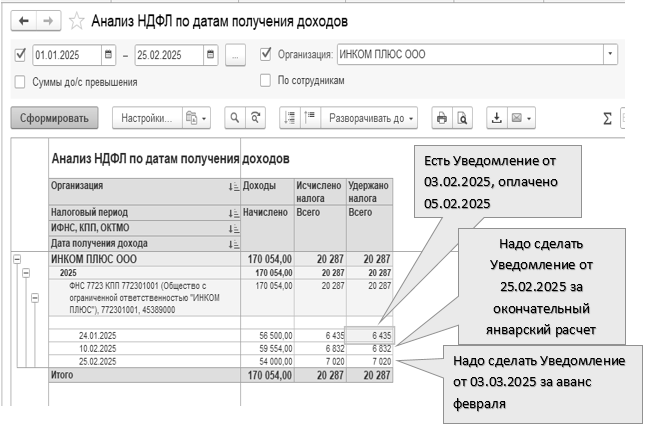Enable Суммы до/с превышения checkbox
Viewport: 660px width, 446px height.
pyautogui.click(x=20, y=82)
